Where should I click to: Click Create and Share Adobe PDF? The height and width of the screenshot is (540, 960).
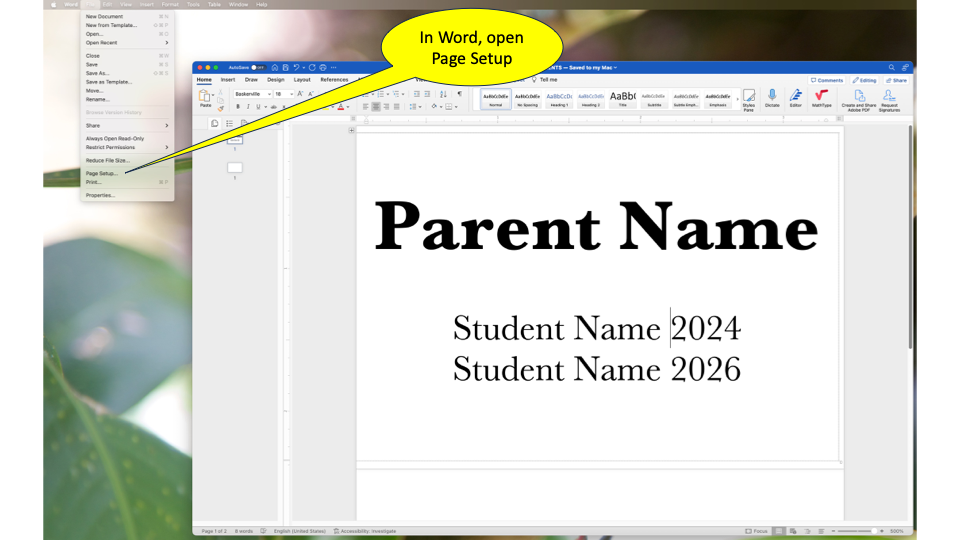click(x=859, y=100)
